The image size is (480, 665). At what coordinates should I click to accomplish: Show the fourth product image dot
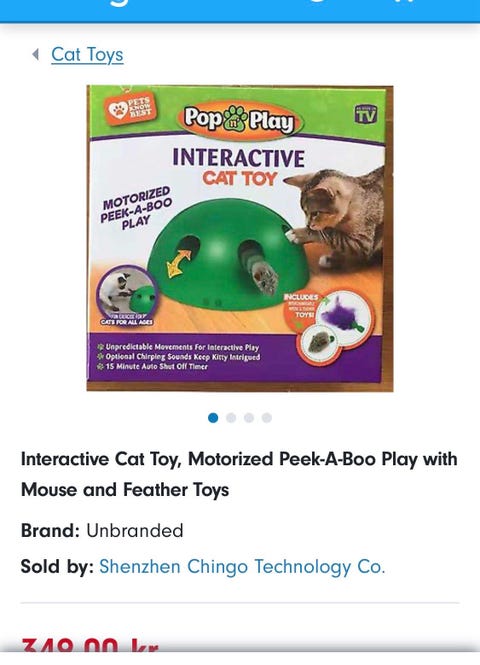coord(267,418)
